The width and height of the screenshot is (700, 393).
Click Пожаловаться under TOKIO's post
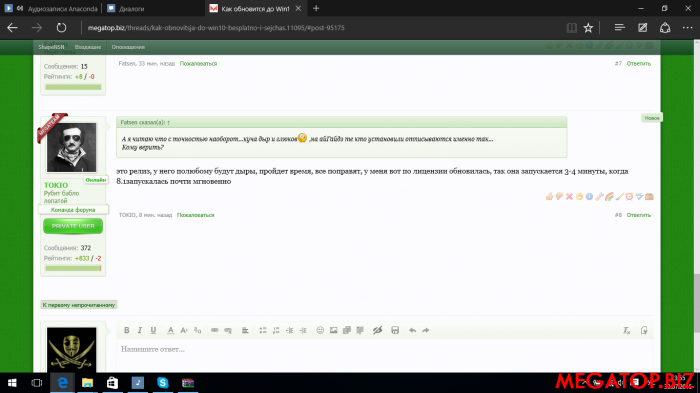pos(196,215)
